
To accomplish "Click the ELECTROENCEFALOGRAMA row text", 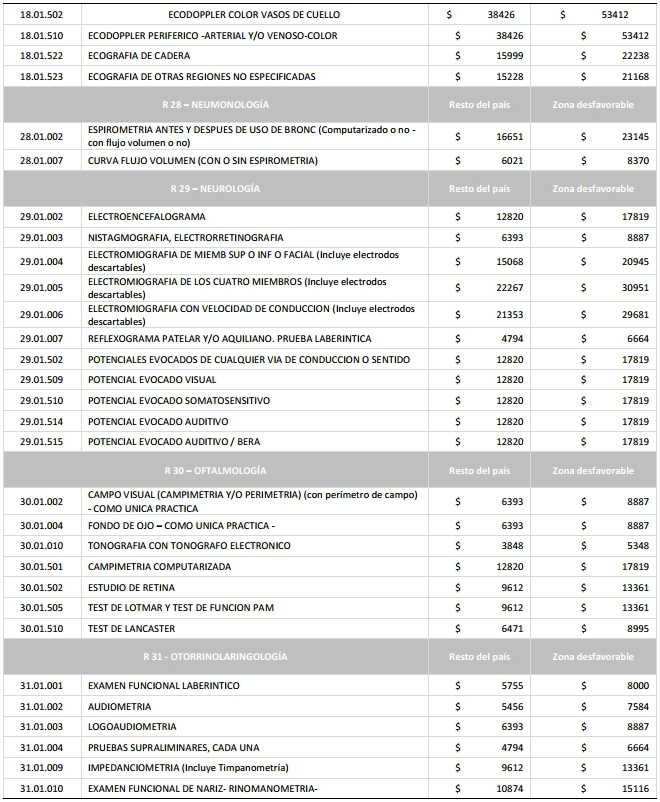I will click(146, 216).
